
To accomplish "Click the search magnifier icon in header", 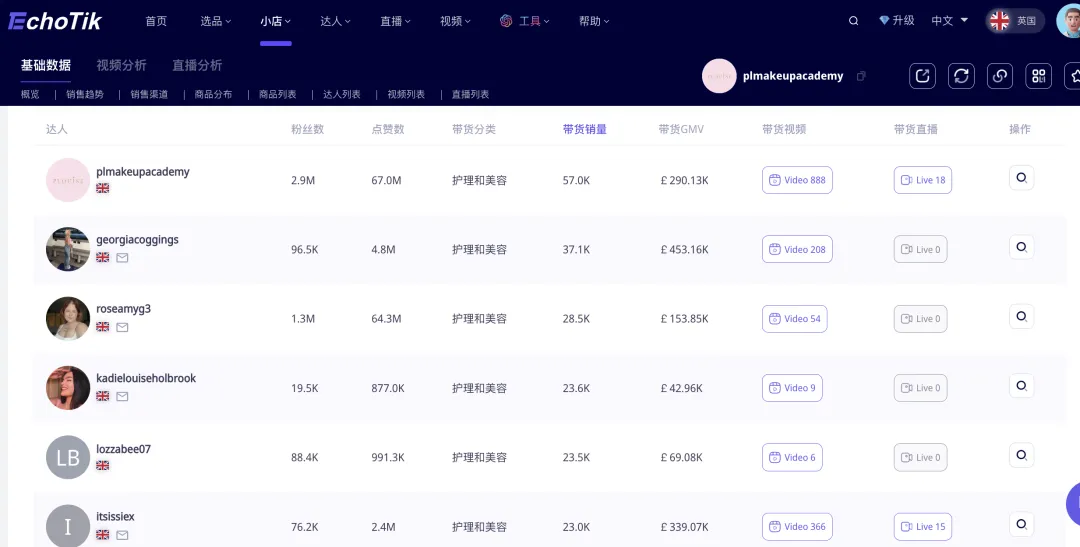I will click(x=853, y=21).
